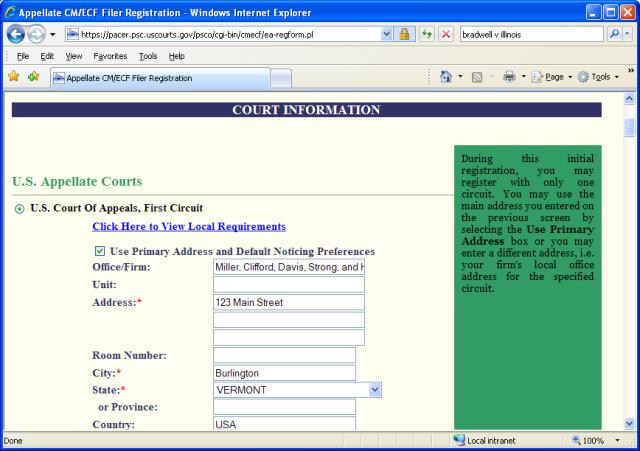Click the search magnifier icon
The width and height of the screenshot is (640, 451).
point(614,34)
